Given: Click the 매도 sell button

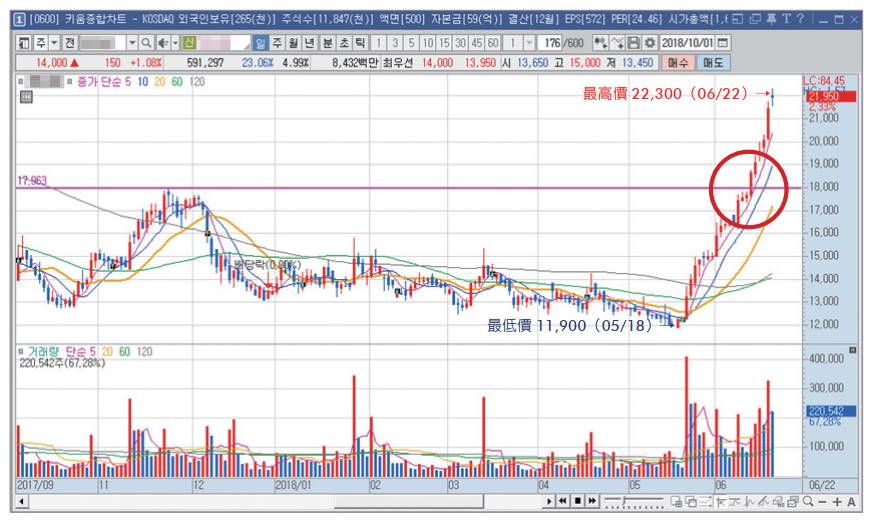Looking at the screenshot, I should [713, 62].
